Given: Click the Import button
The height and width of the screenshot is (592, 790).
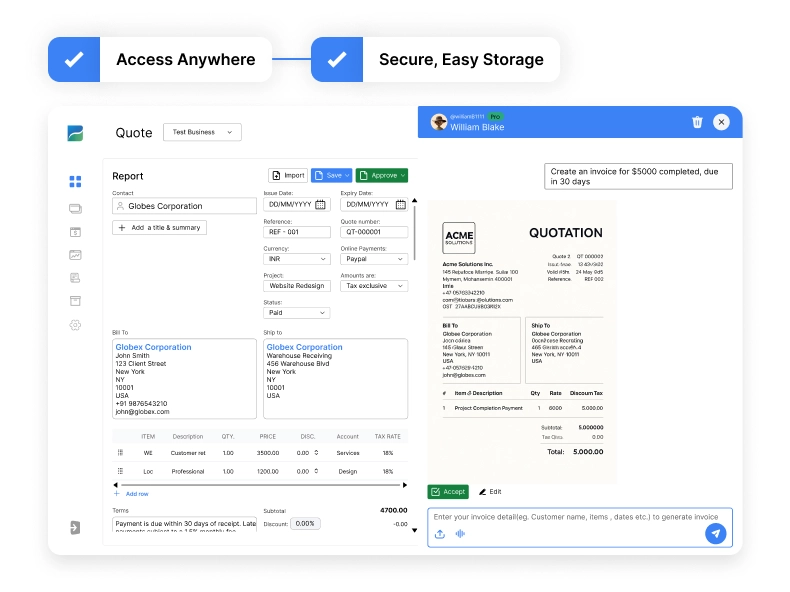Looking at the screenshot, I should tap(288, 176).
